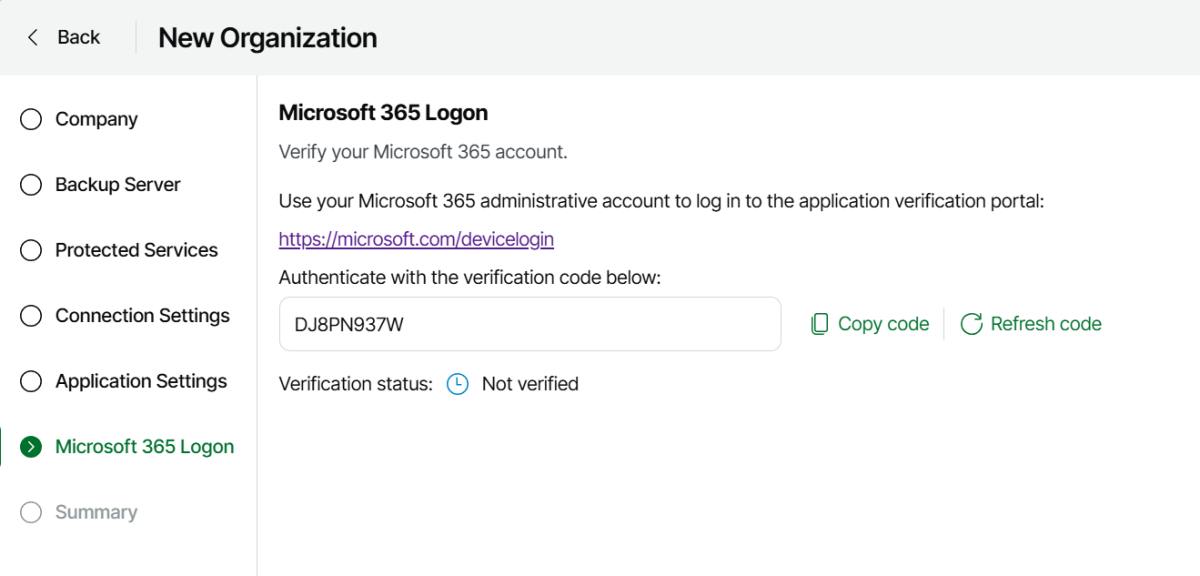Select the circle marker next to Company
Viewport: 1200px width, 576px height.
[x=31, y=119]
